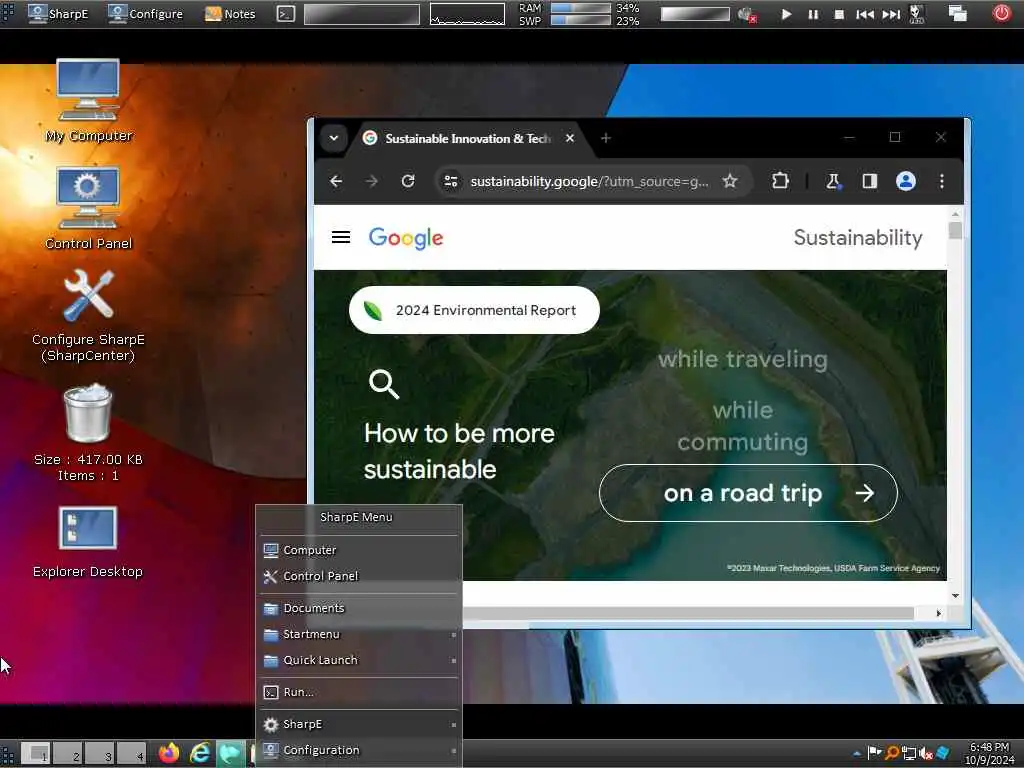Open Google hamburger menu on the page
Viewport: 1024px width, 768px height.
click(x=341, y=237)
